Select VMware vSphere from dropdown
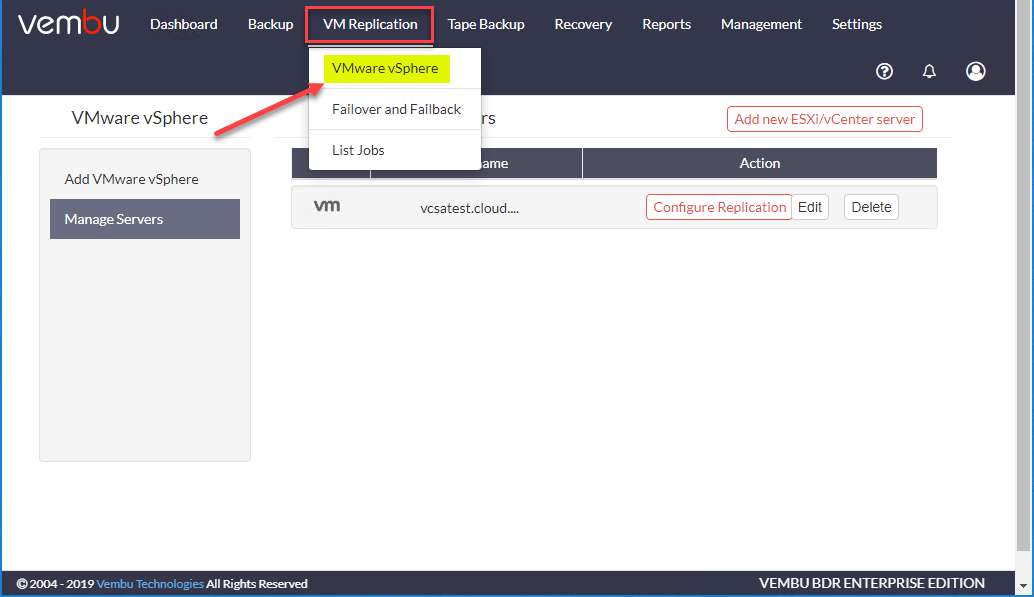 click(386, 69)
